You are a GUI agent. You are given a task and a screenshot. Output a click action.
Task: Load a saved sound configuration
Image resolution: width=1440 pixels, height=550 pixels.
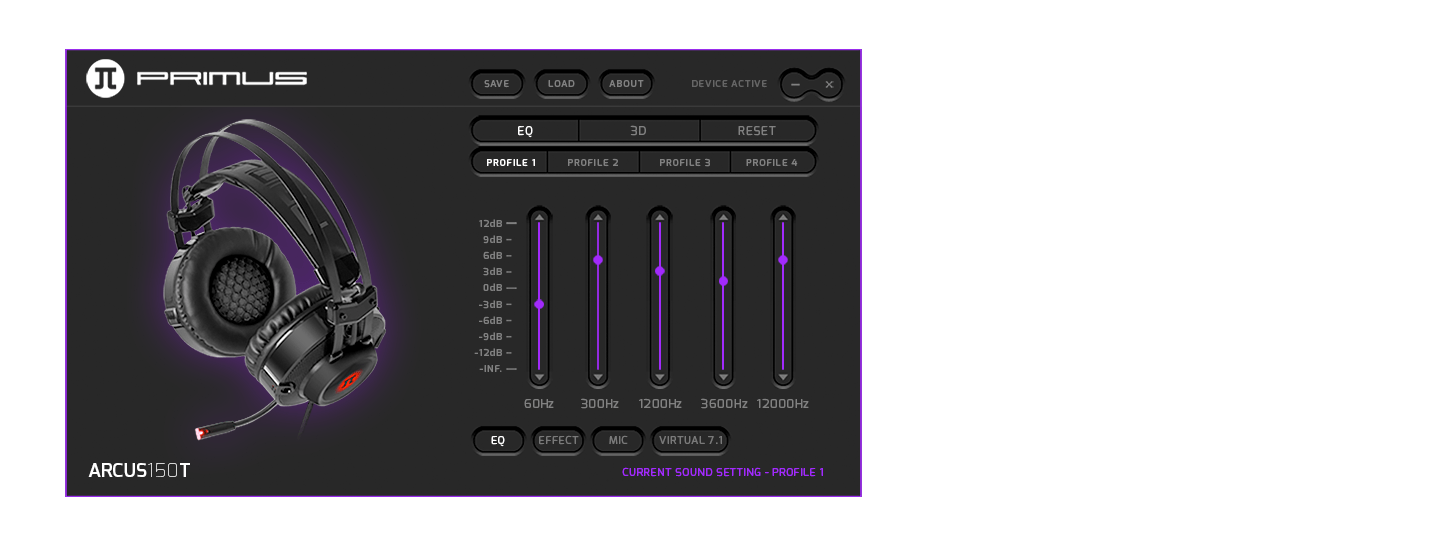point(562,84)
